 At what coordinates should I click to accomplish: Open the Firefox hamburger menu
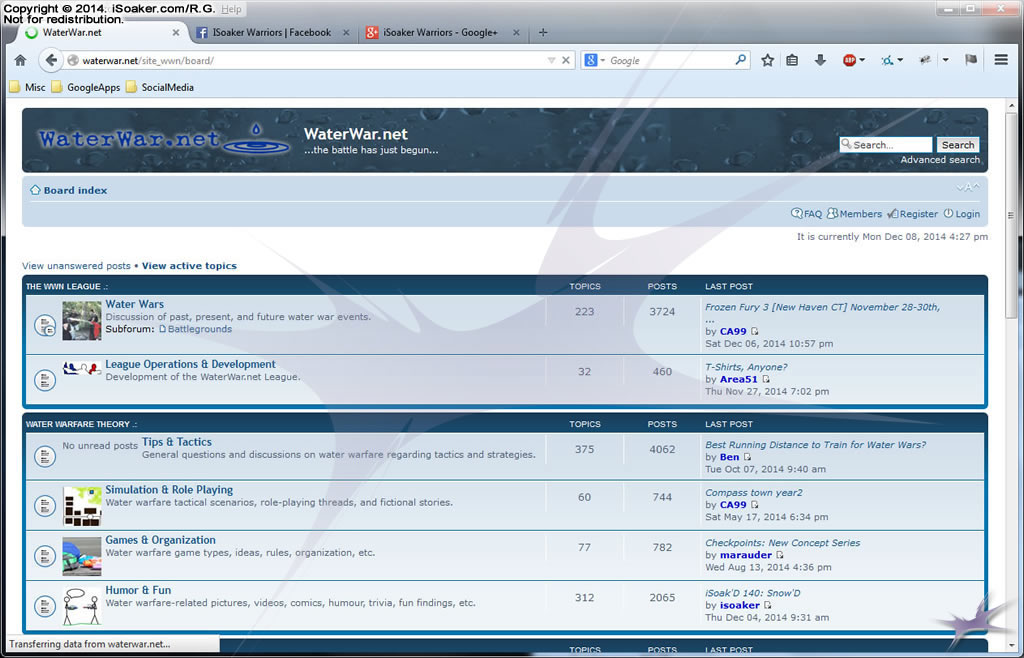[1000, 60]
